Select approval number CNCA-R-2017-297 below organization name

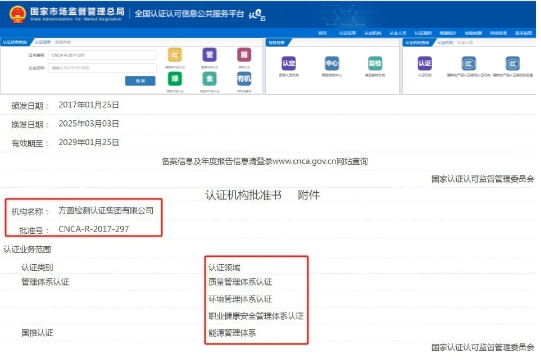94,229
